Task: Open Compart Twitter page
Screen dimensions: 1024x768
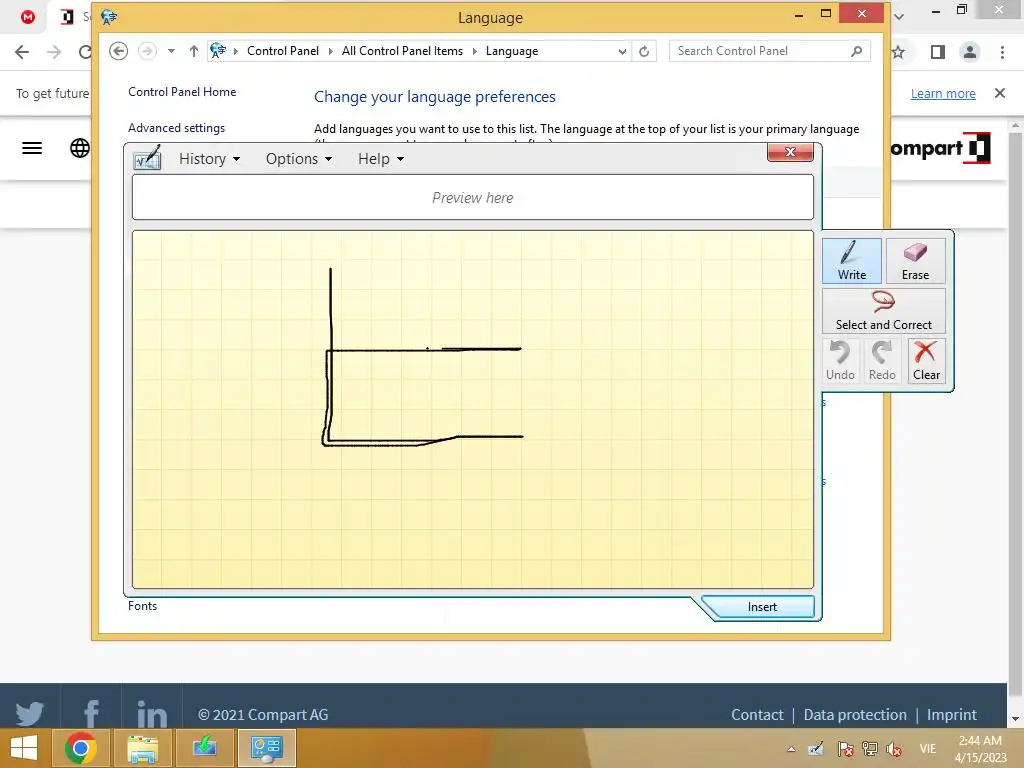Action: [29, 714]
